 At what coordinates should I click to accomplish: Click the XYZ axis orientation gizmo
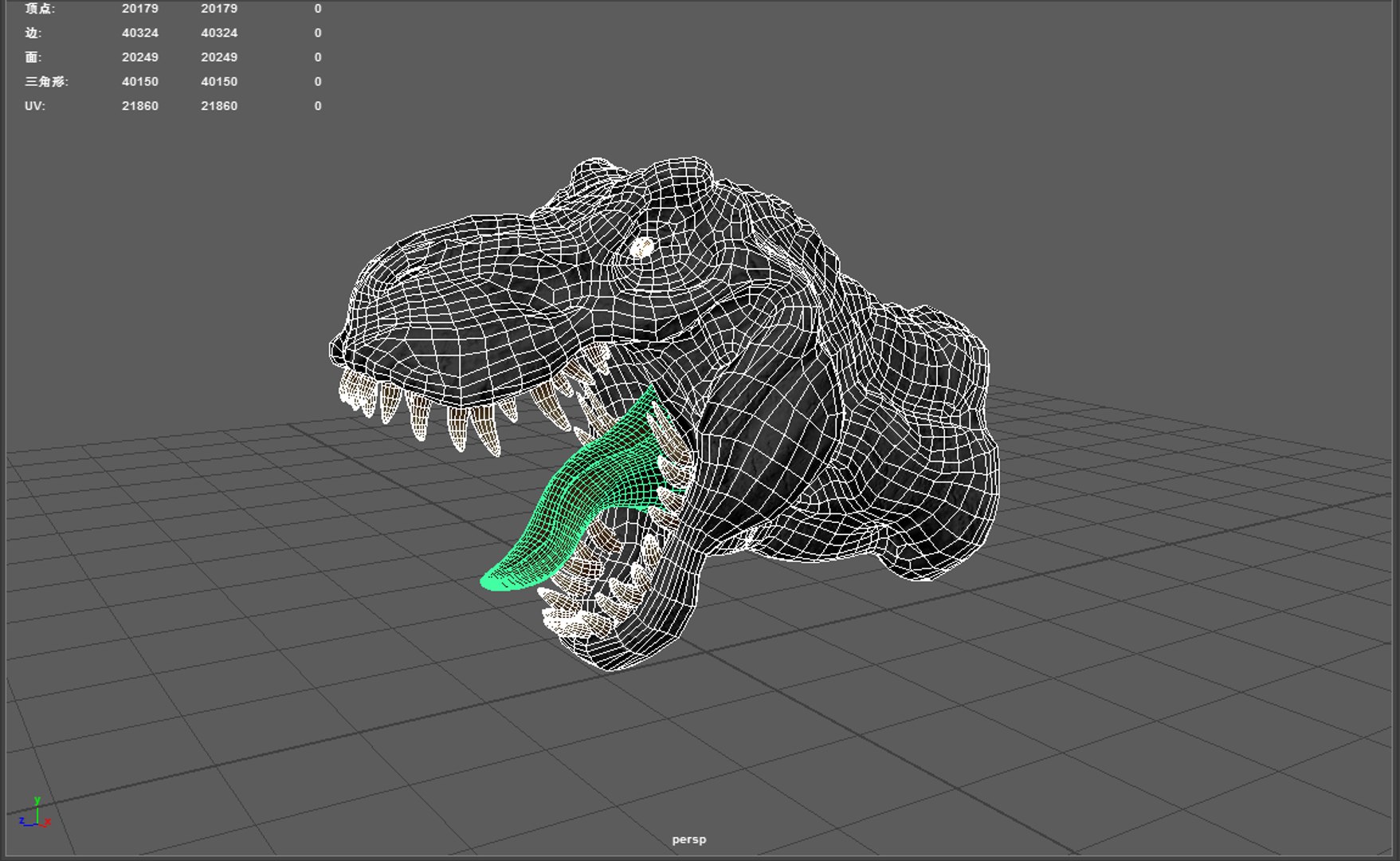34,813
